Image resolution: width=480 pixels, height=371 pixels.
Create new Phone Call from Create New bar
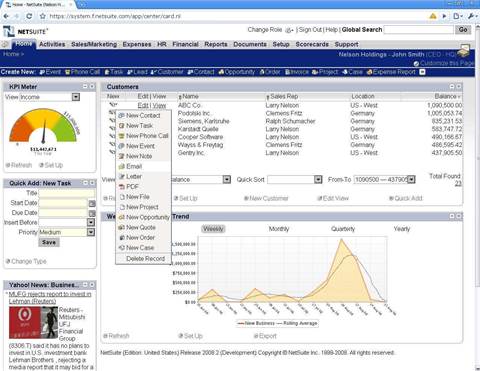pos(82,72)
